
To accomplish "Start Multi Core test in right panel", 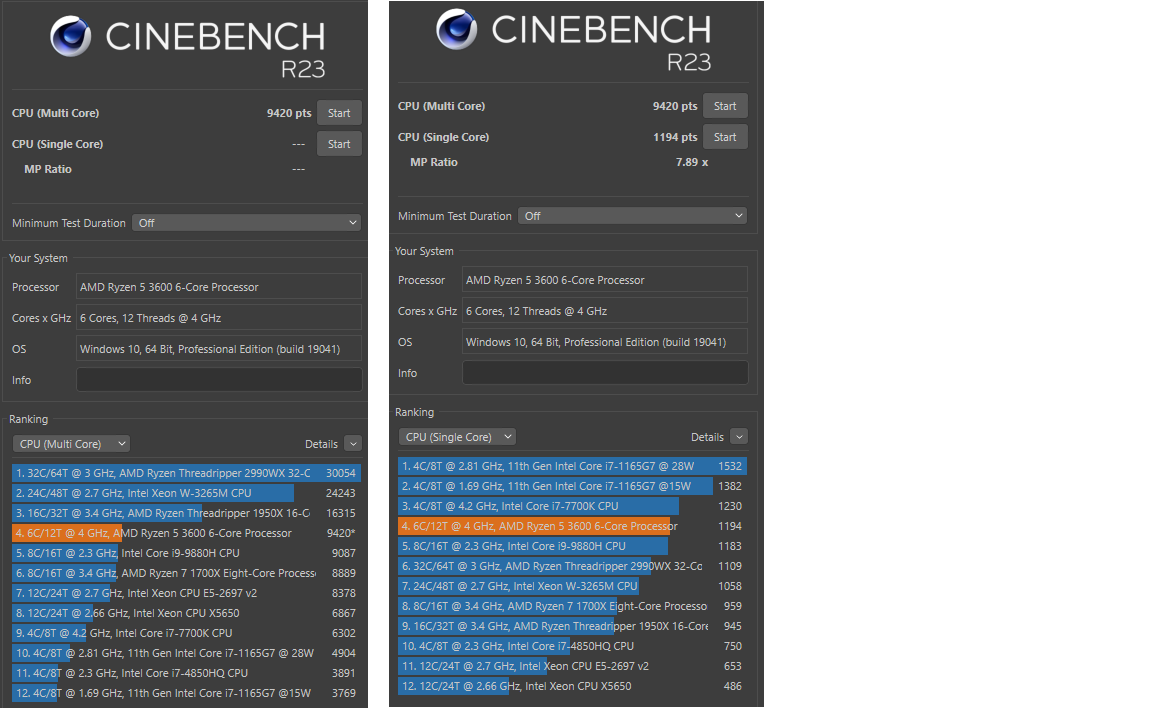I will (724, 106).
